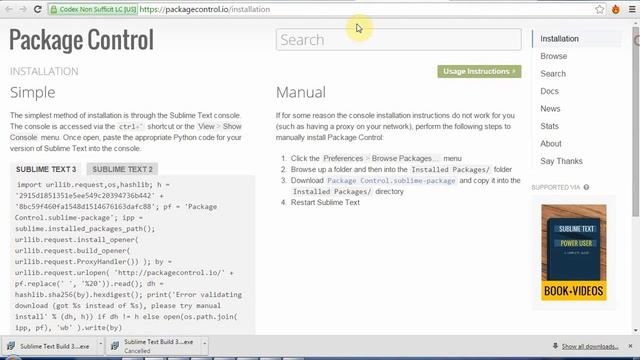640x360 pixels.
Task: Click the first download's file icon
Action: point(11,346)
